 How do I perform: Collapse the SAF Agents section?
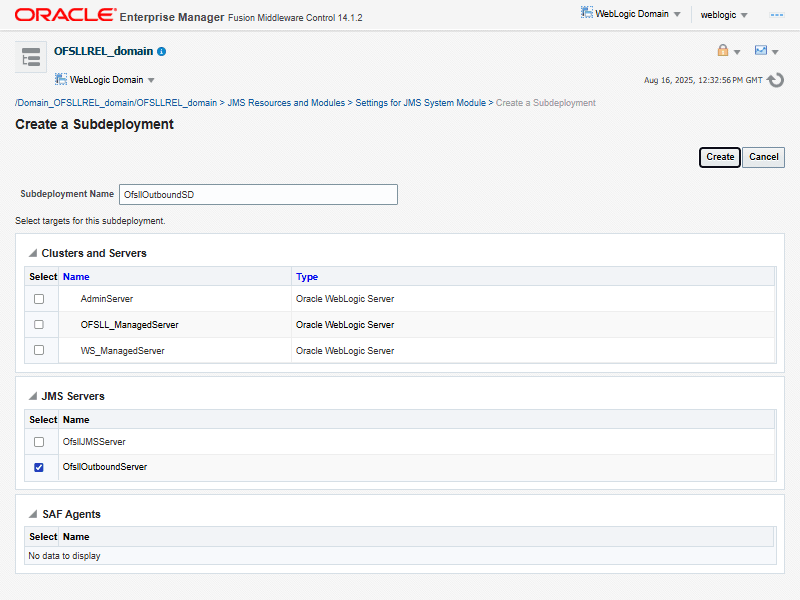coord(33,514)
